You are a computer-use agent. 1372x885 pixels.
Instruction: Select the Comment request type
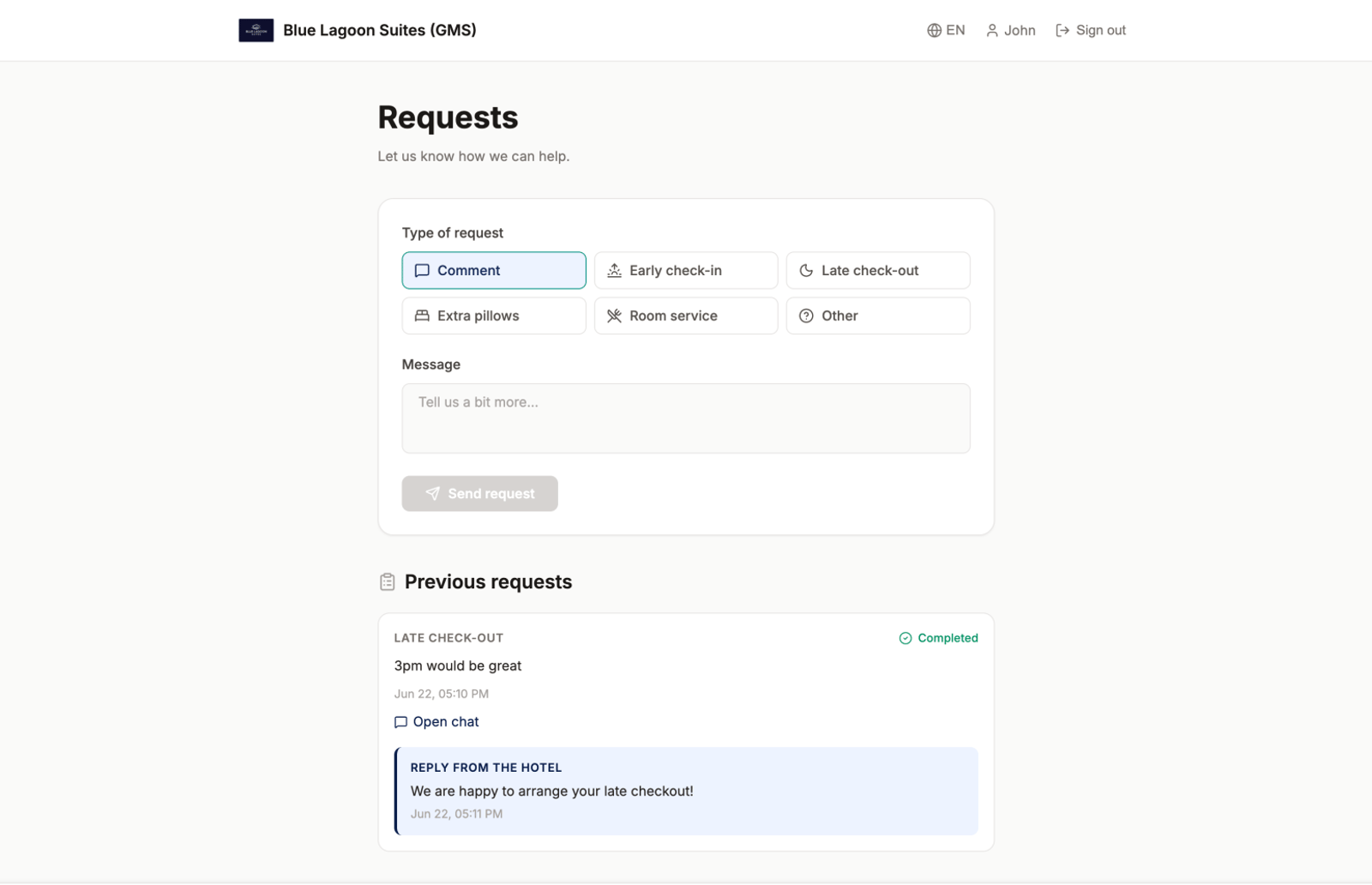click(x=494, y=270)
